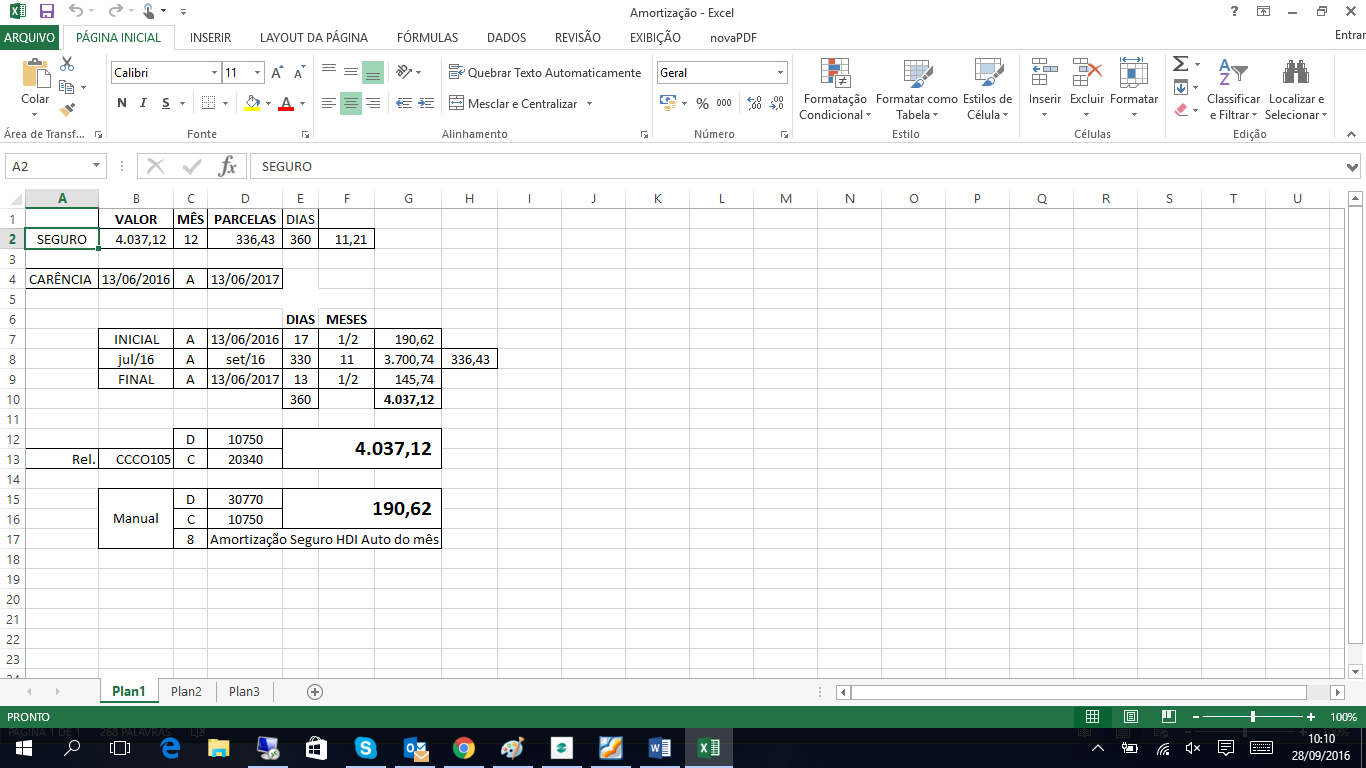Toggle italic with the I button

[144, 103]
